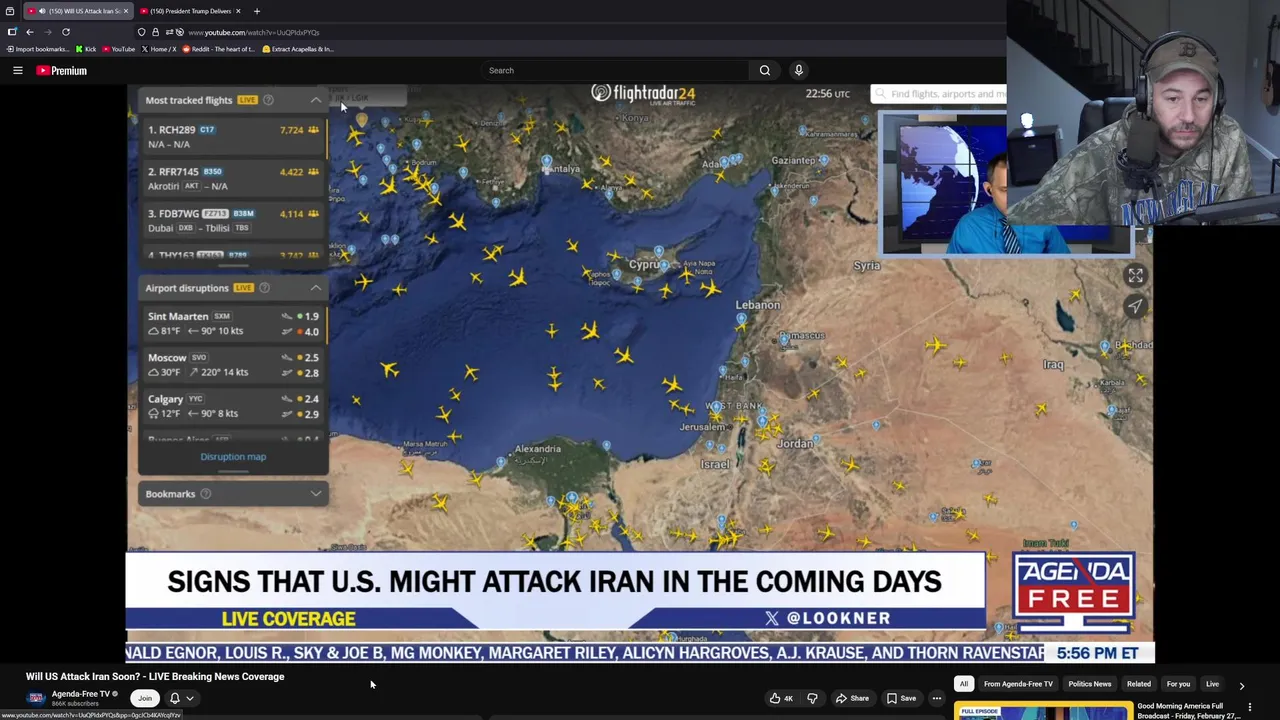The height and width of the screenshot is (720, 1280).
Task: Start voice search with microphone icon
Action: (798, 70)
